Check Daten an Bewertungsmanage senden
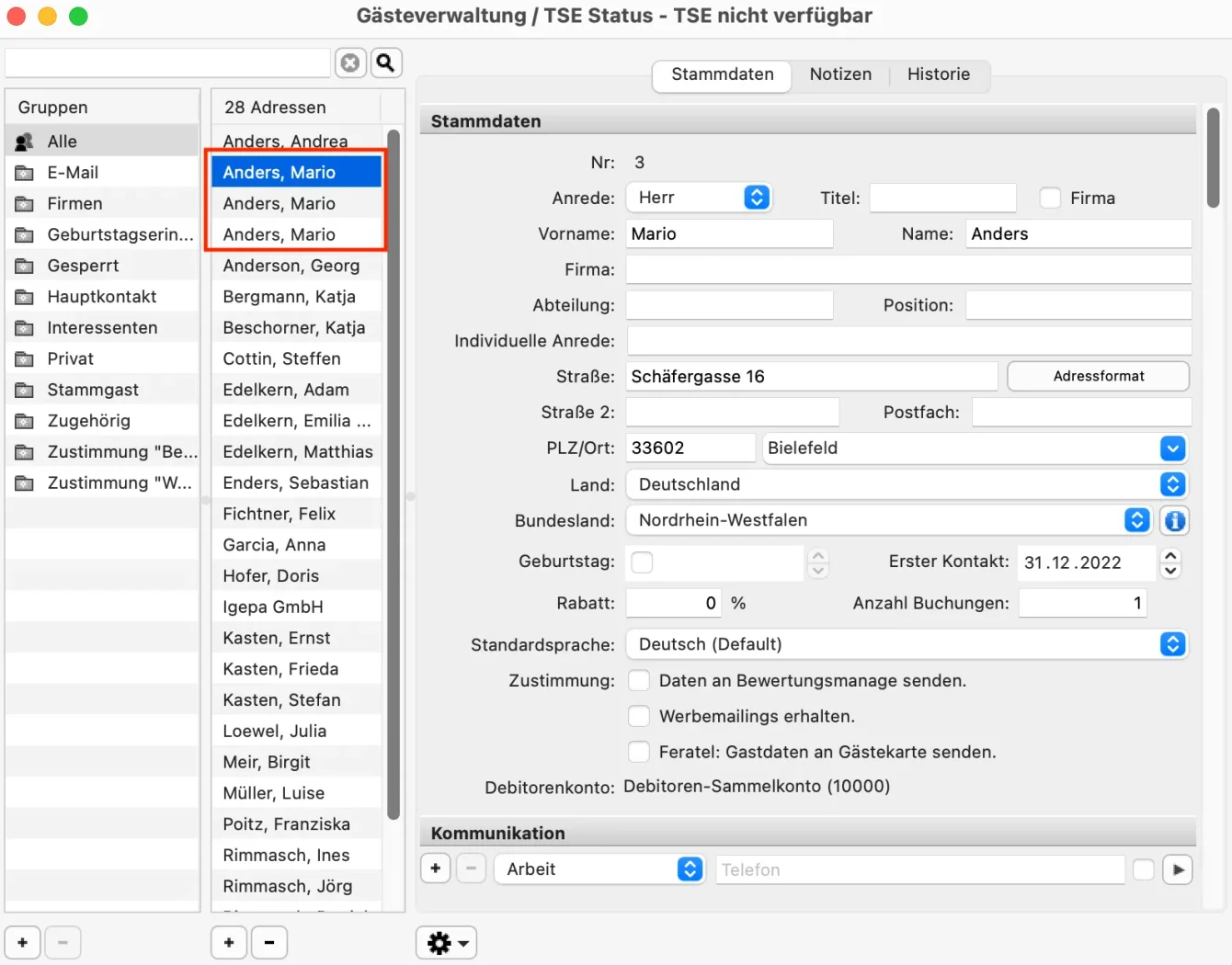The image size is (1232, 965). (639, 681)
